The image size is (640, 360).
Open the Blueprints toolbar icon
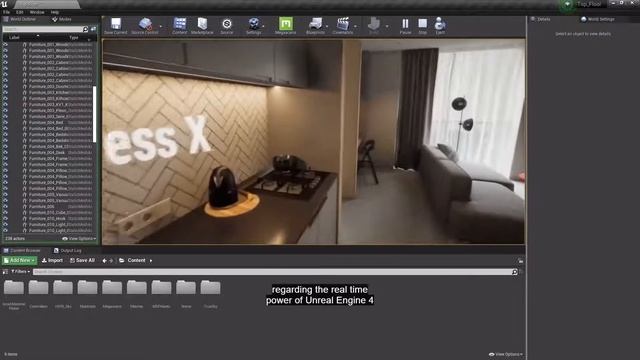(x=316, y=24)
